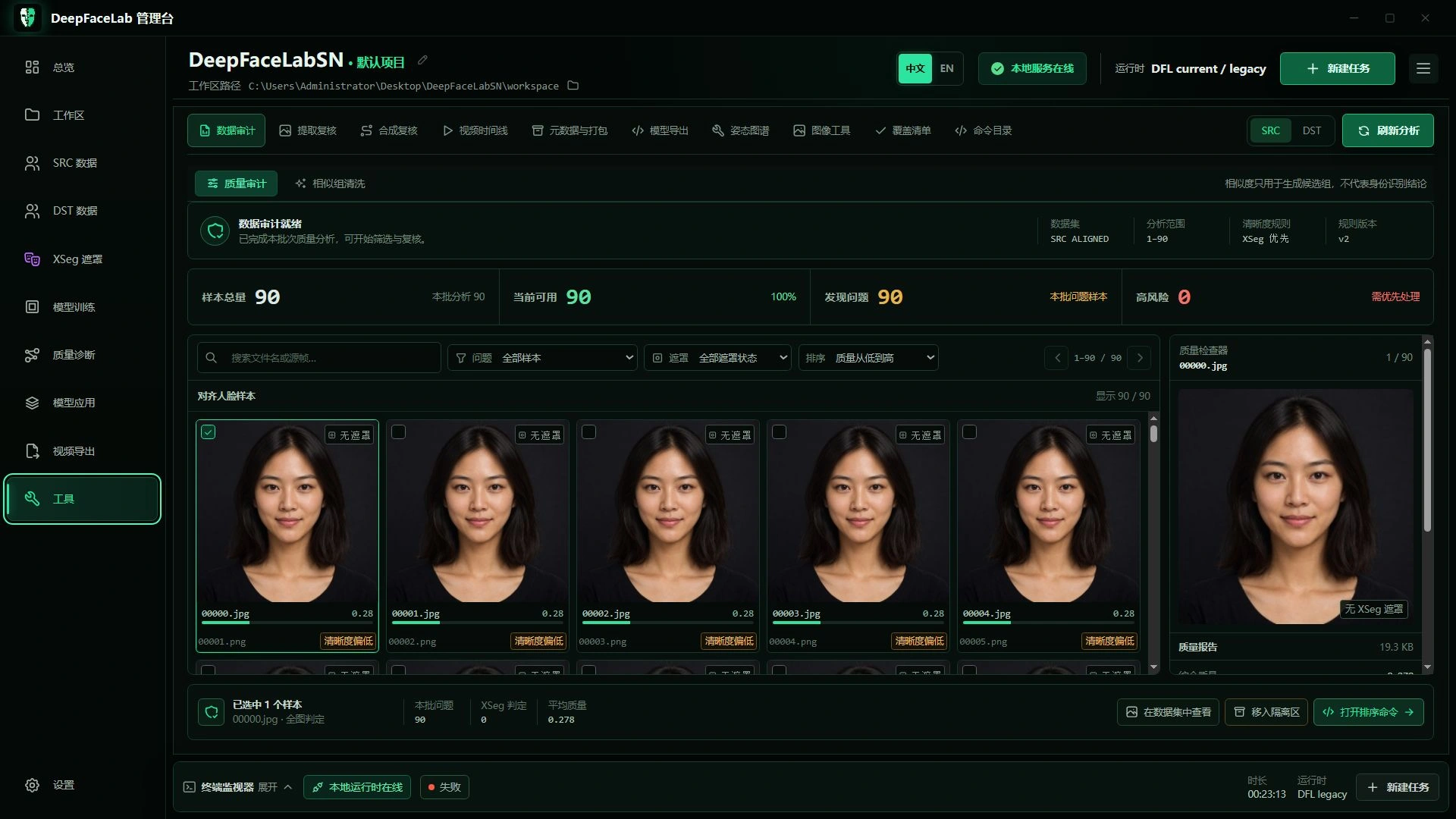
Task: Open 图像工具 tab
Action: pos(822,130)
